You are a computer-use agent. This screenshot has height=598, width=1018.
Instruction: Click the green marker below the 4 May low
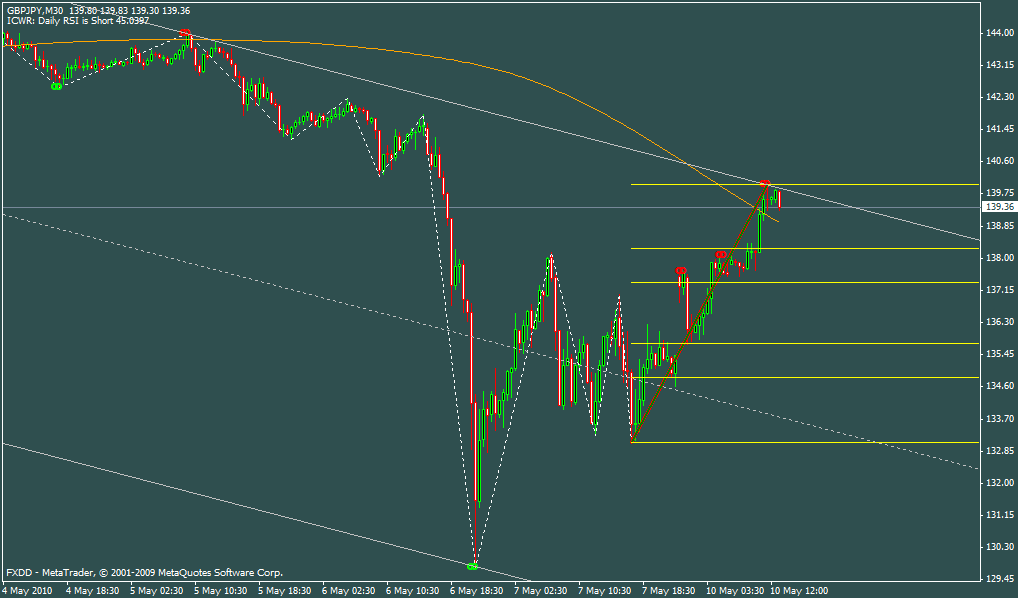tap(56, 86)
